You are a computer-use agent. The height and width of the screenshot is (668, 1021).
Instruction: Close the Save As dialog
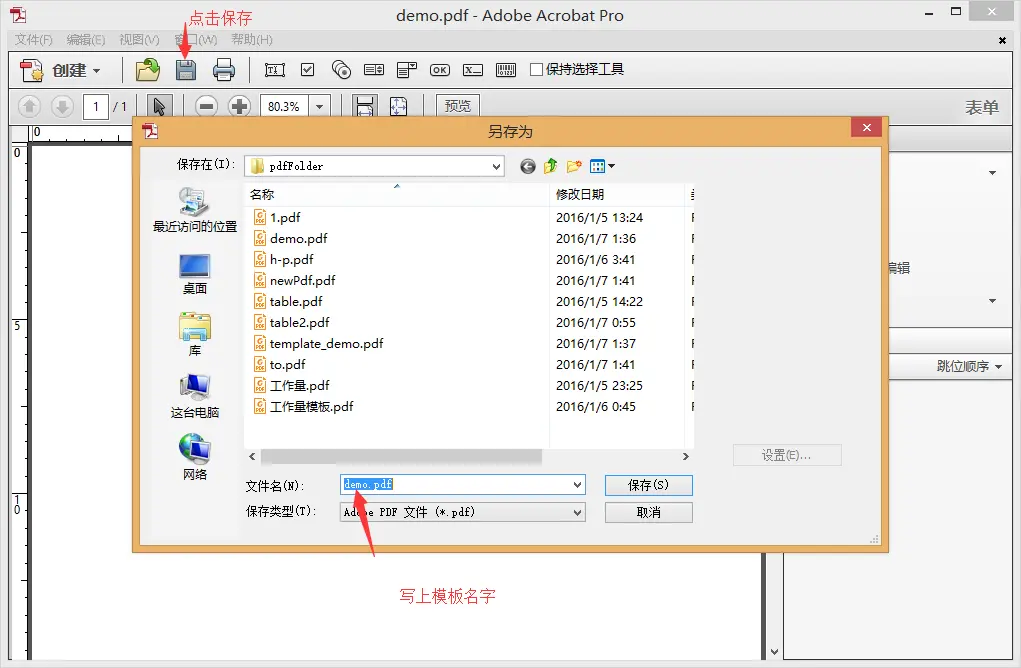867,128
